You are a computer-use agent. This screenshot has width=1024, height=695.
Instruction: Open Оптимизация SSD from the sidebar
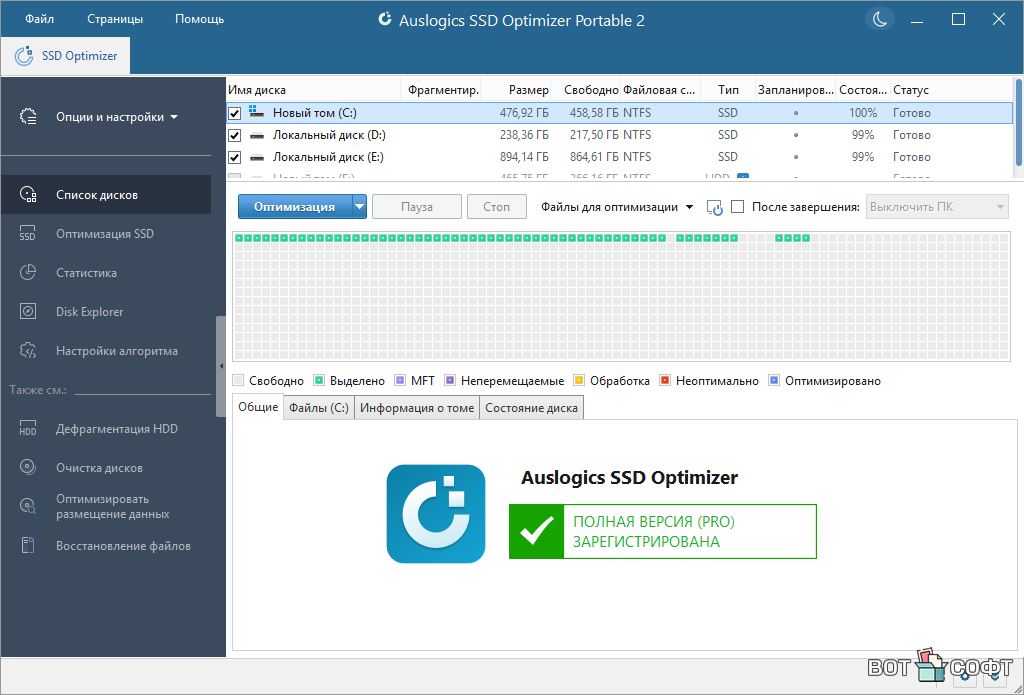coord(106,234)
